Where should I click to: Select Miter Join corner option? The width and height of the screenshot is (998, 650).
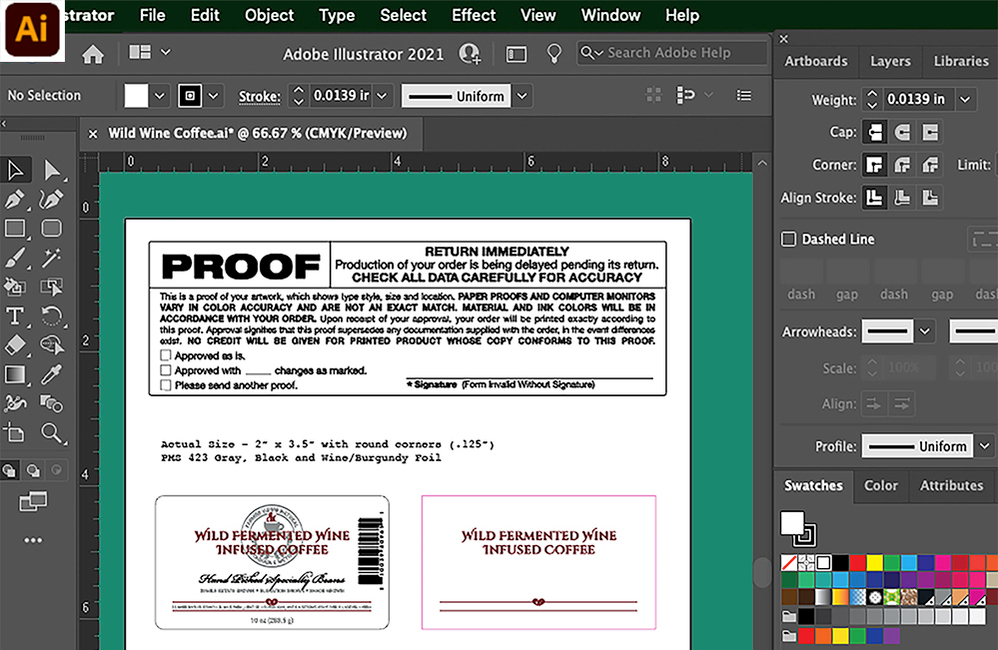click(x=875, y=166)
